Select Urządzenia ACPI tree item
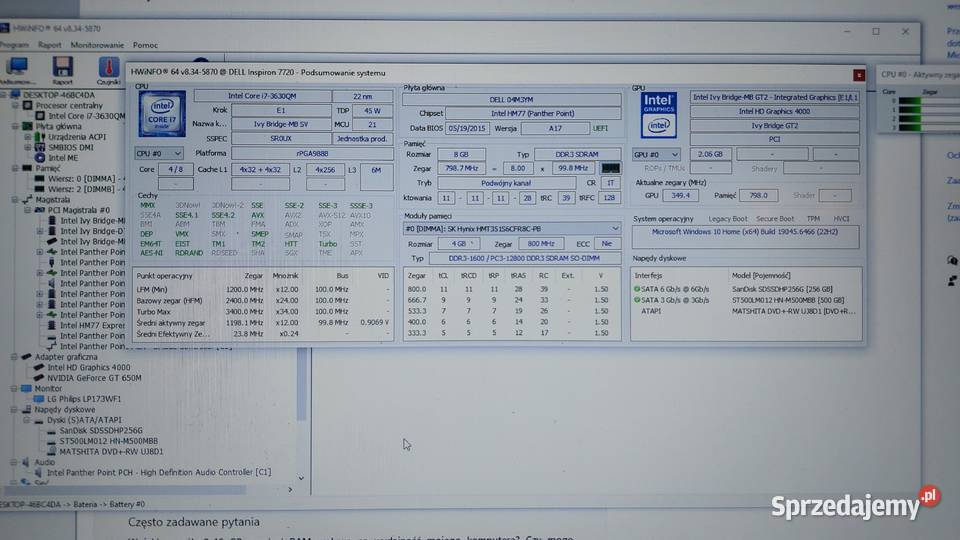 [x=77, y=137]
